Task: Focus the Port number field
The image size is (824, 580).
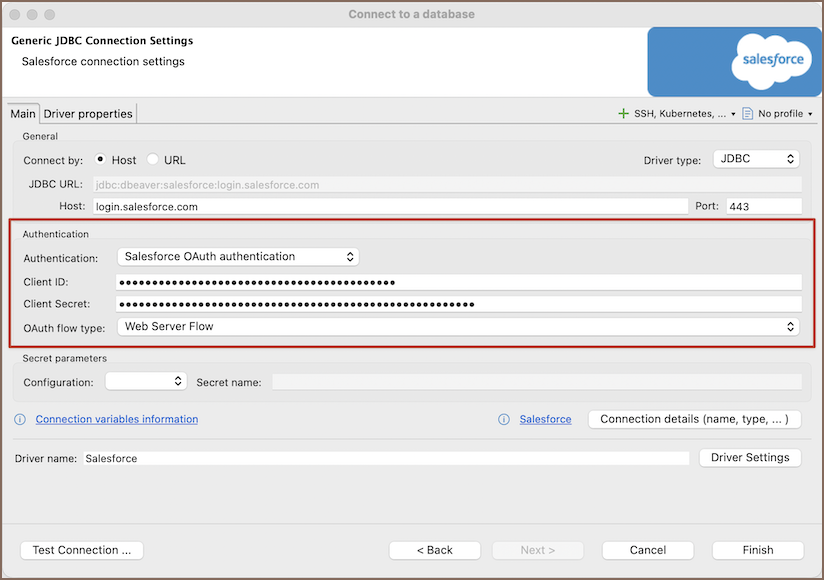Action: coord(764,207)
